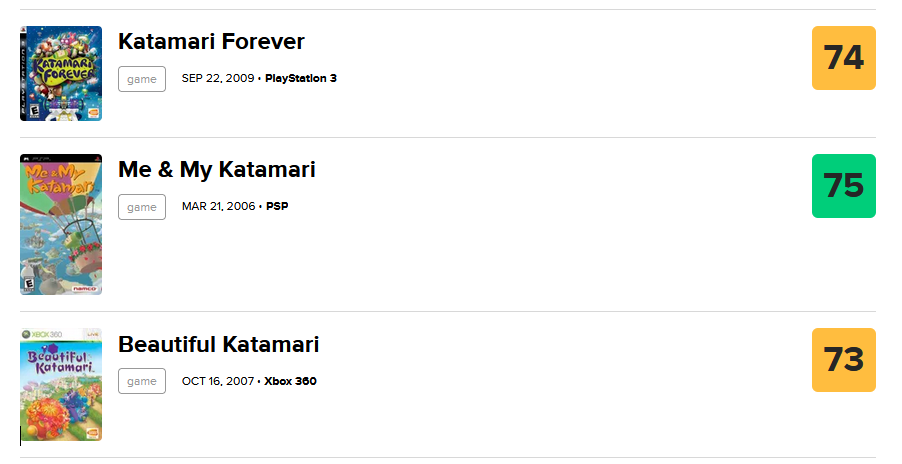Select the Beautiful Katamari title link

[219, 344]
